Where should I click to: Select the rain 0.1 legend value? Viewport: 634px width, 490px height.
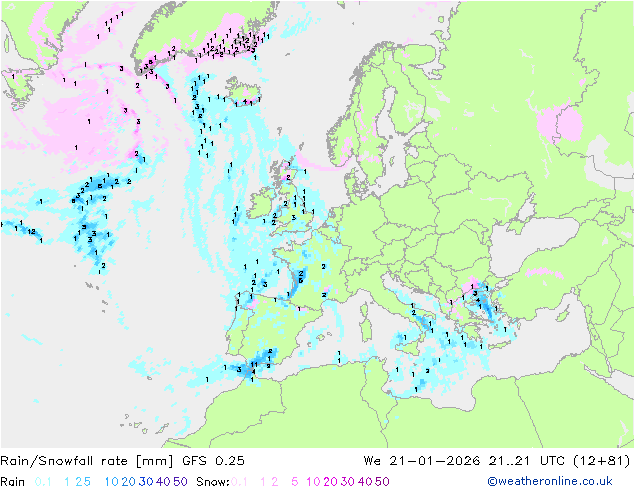click(43, 482)
